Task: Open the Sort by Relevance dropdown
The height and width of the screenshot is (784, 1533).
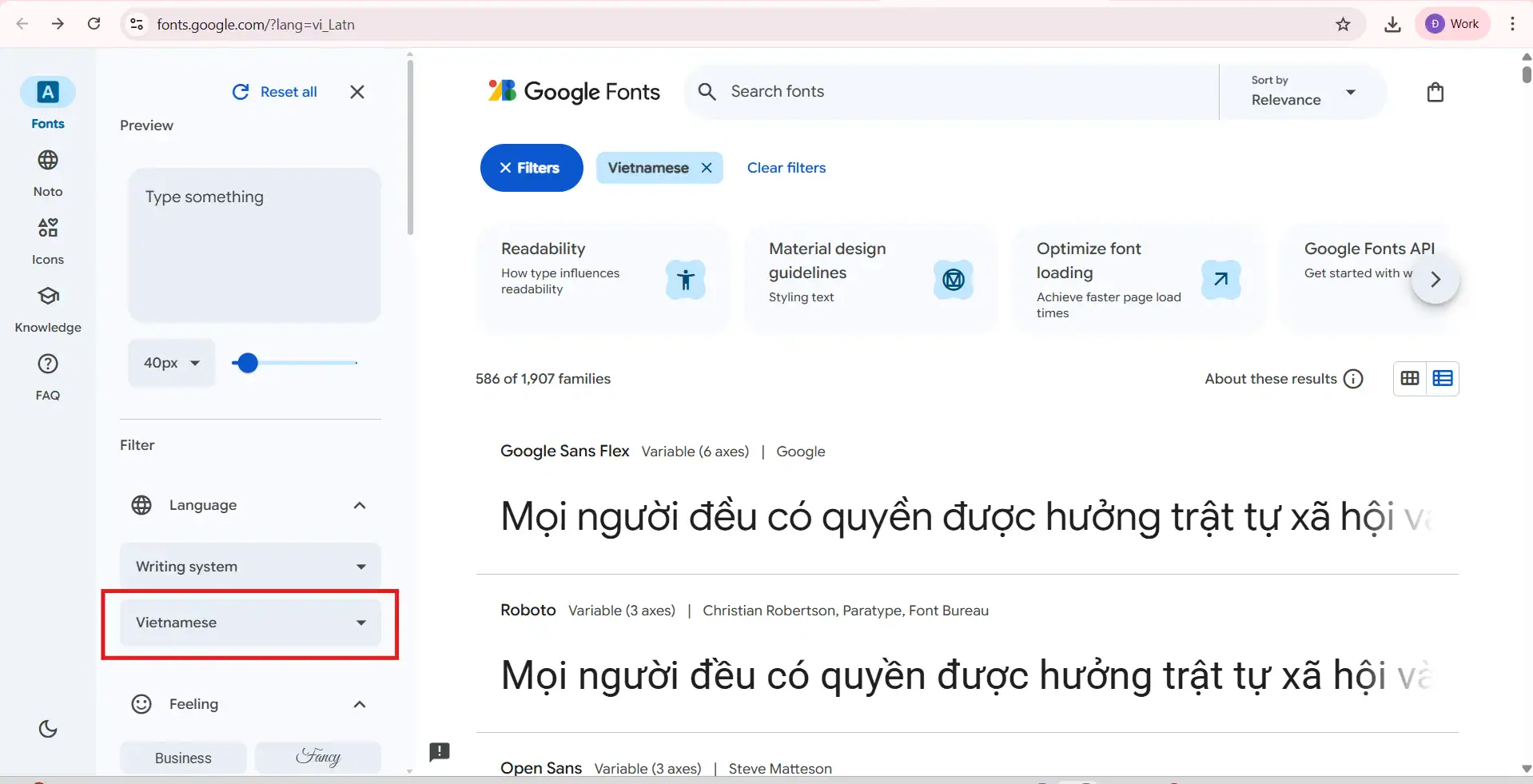Action: tap(1303, 92)
